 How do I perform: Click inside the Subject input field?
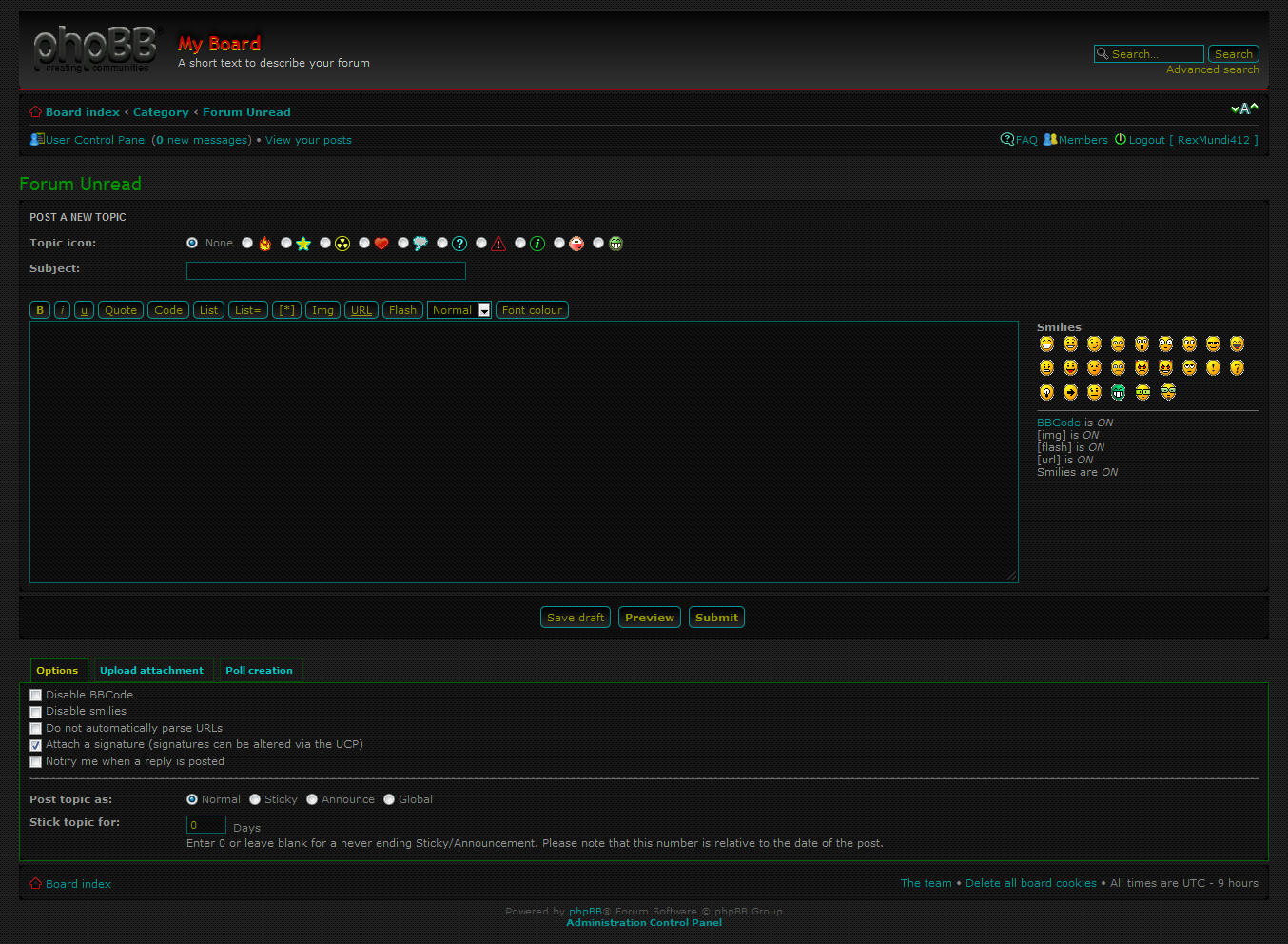tap(325, 270)
